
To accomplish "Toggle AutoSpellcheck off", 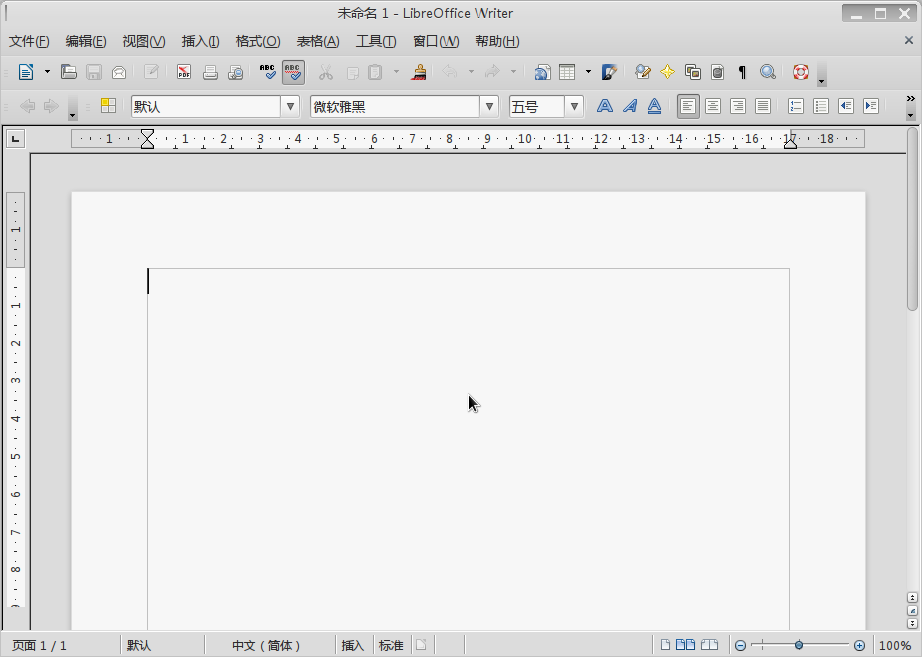I will pos(293,72).
